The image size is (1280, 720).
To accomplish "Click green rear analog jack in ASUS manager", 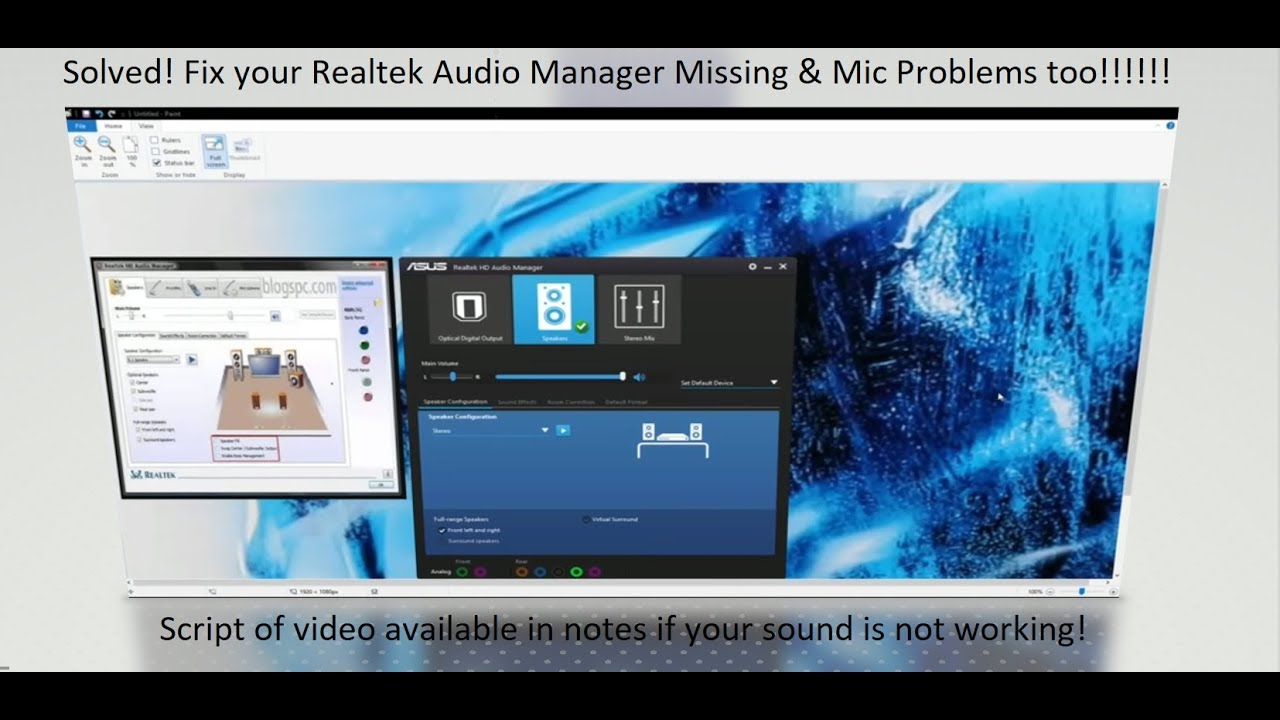I will coord(576,572).
